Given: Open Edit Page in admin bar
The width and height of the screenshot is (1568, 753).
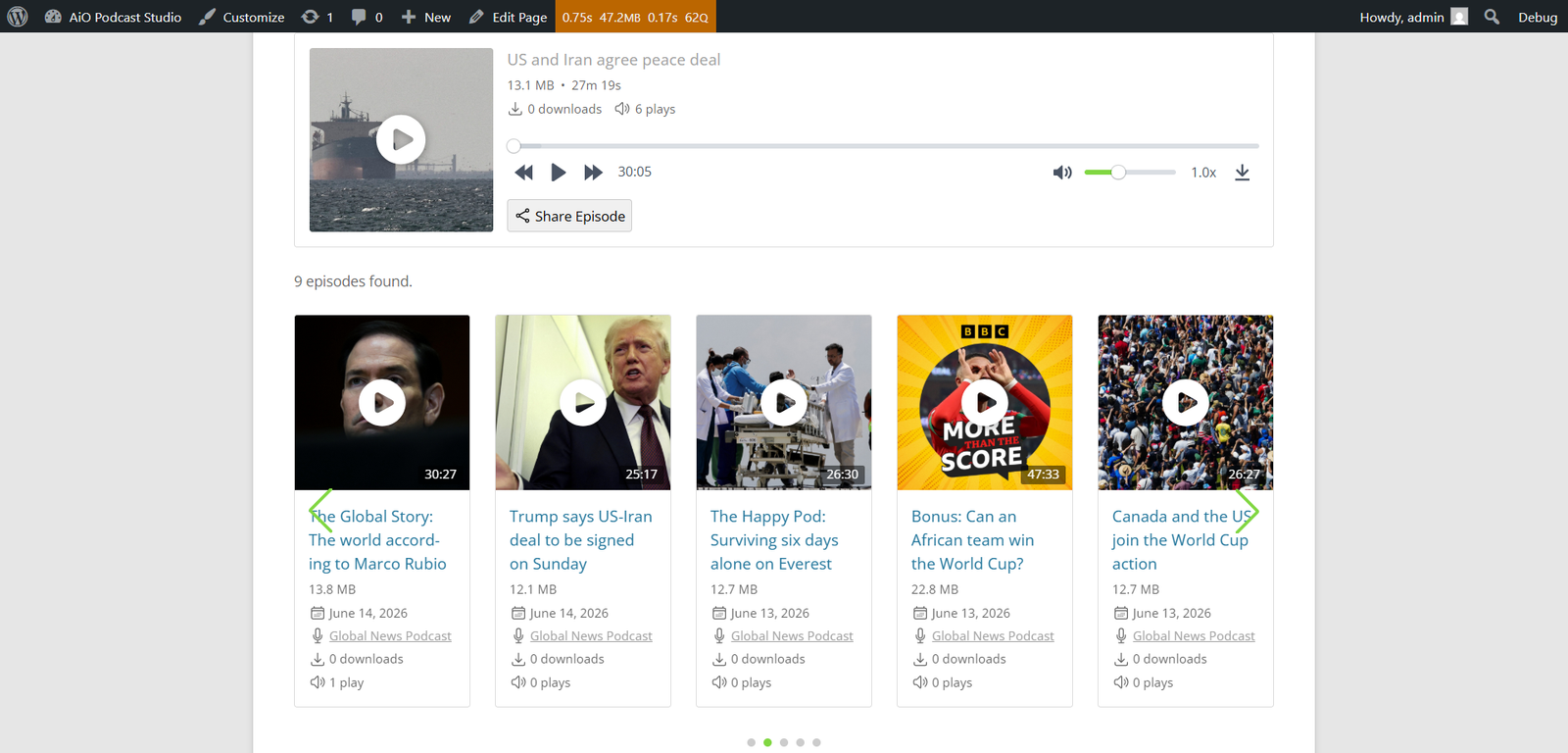Looking at the screenshot, I should coord(508,17).
